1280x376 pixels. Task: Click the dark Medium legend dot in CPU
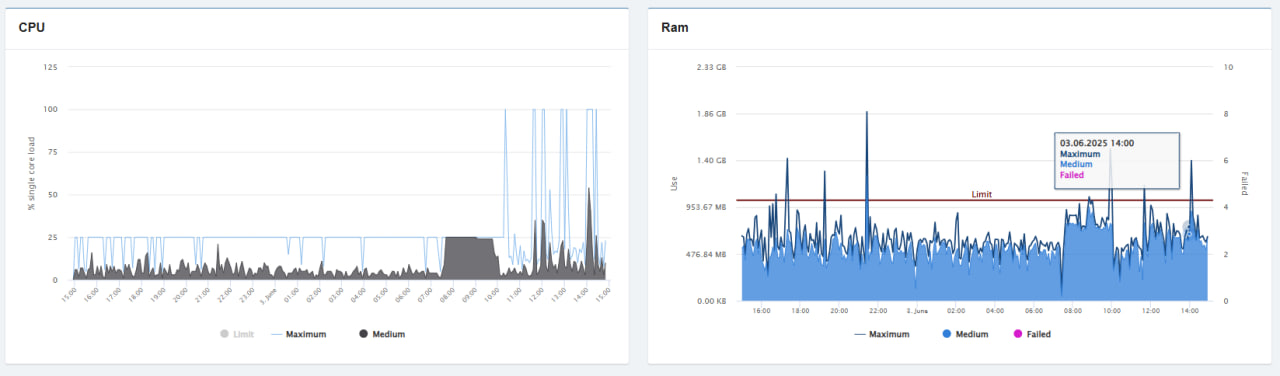click(363, 334)
